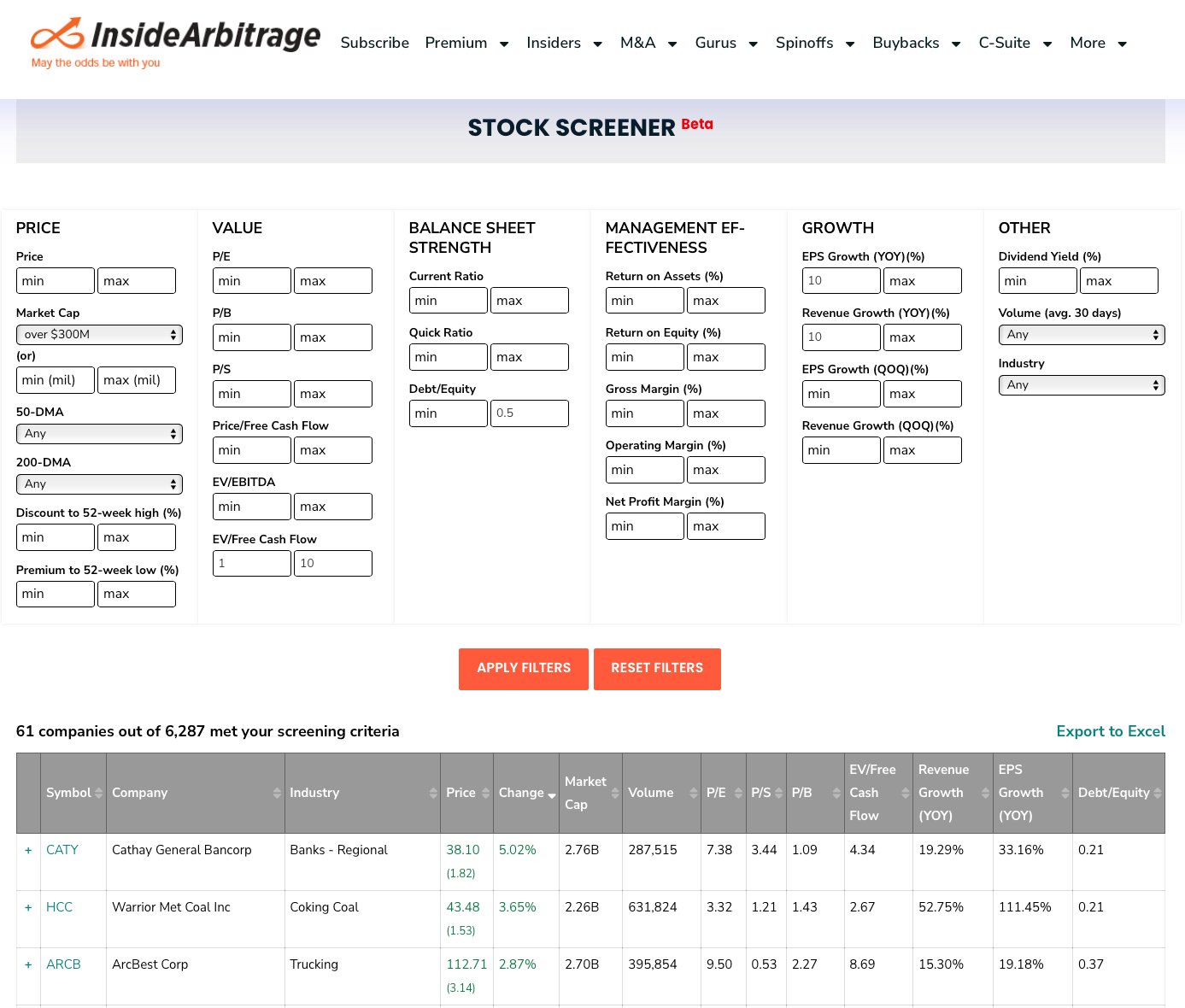1185x1008 pixels.
Task: Expand the HCC row plus sign
Action: [x=28, y=908]
